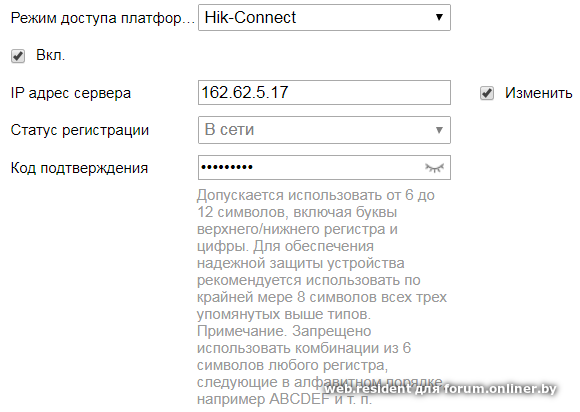Screen dimensions: 580x412
Task: Click the Изменить label text
Action: point(539,93)
